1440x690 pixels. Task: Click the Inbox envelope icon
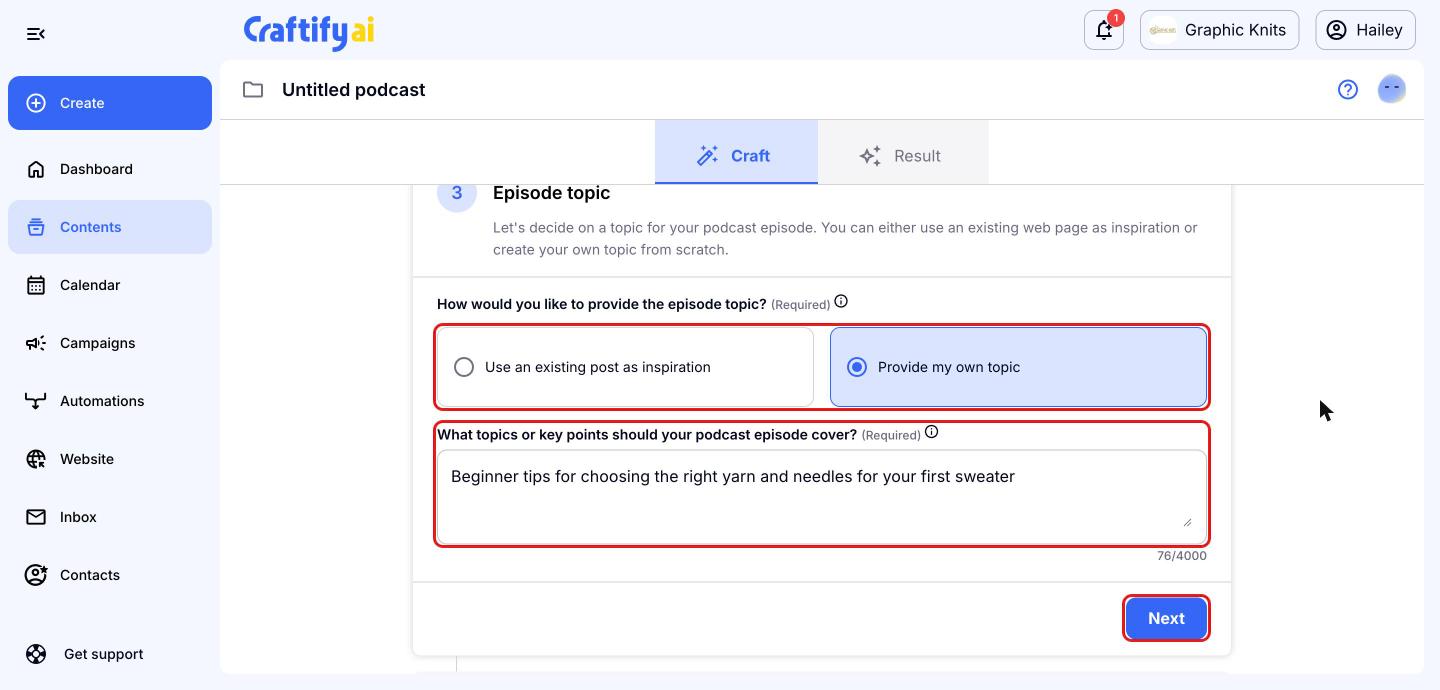36,517
